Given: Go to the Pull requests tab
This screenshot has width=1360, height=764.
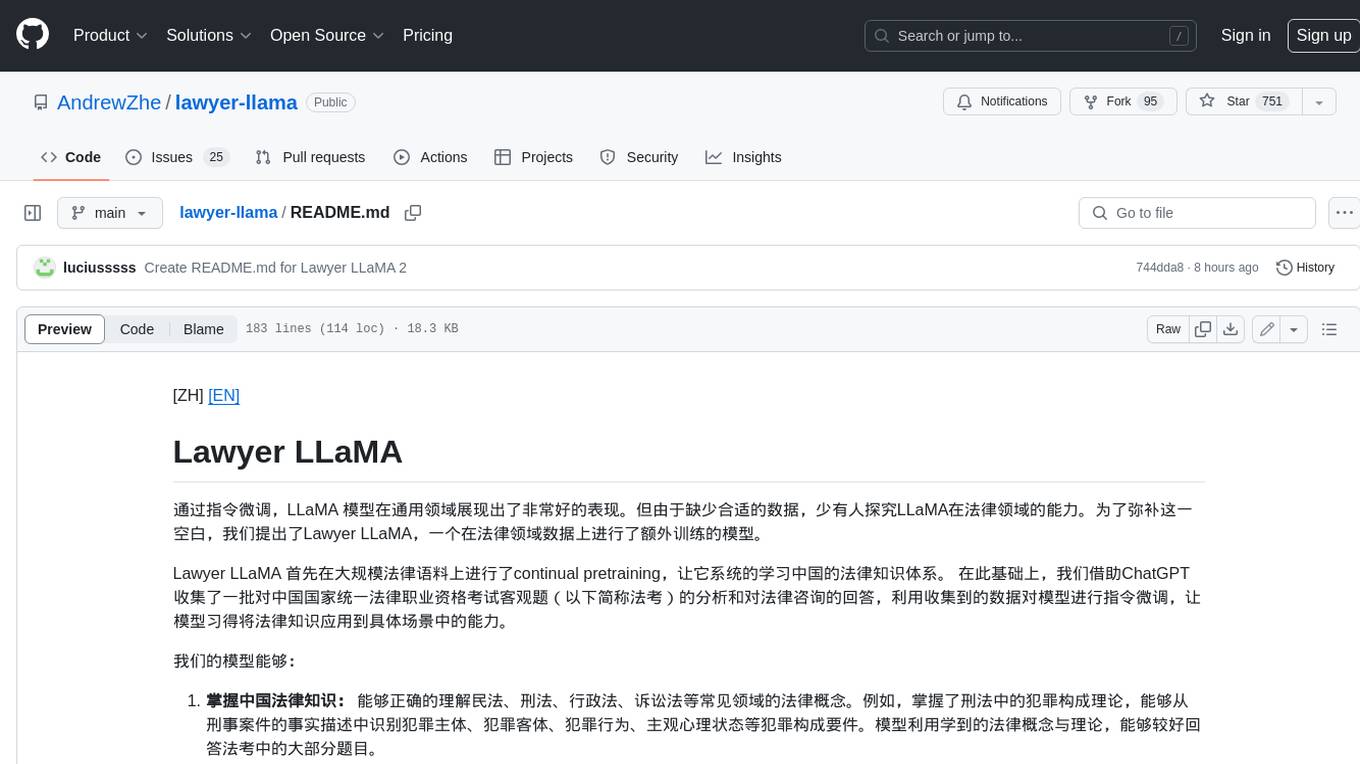Looking at the screenshot, I should [310, 157].
